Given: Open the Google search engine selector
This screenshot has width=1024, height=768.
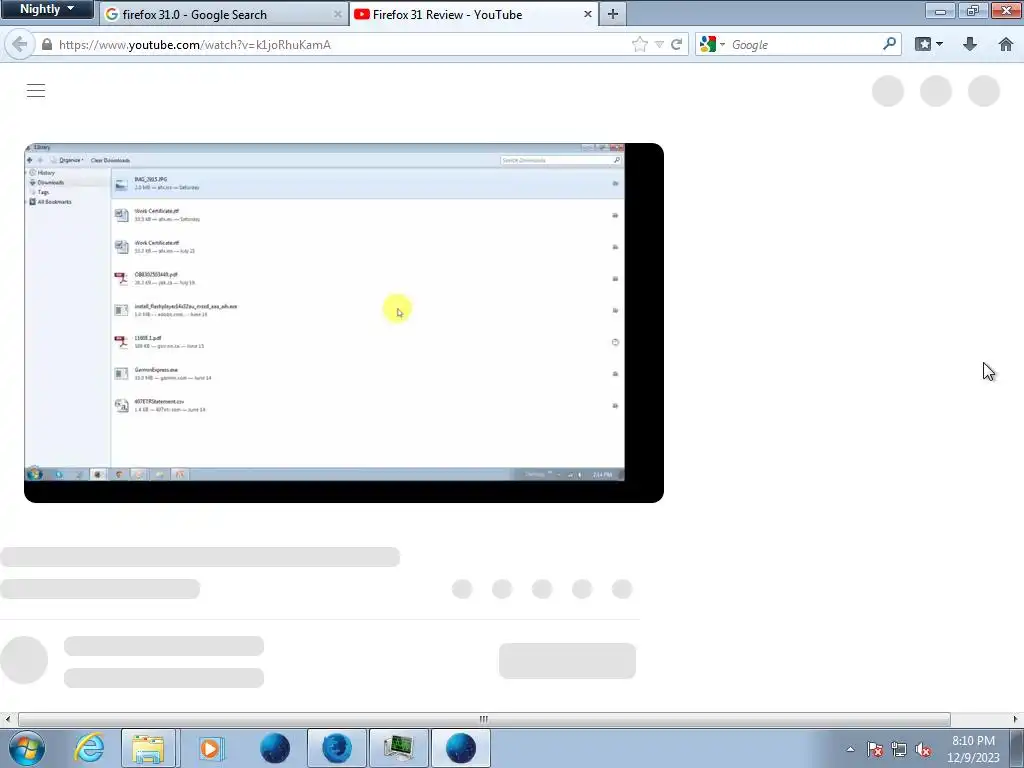Looking at the screenshot, I should click(712, 44).
